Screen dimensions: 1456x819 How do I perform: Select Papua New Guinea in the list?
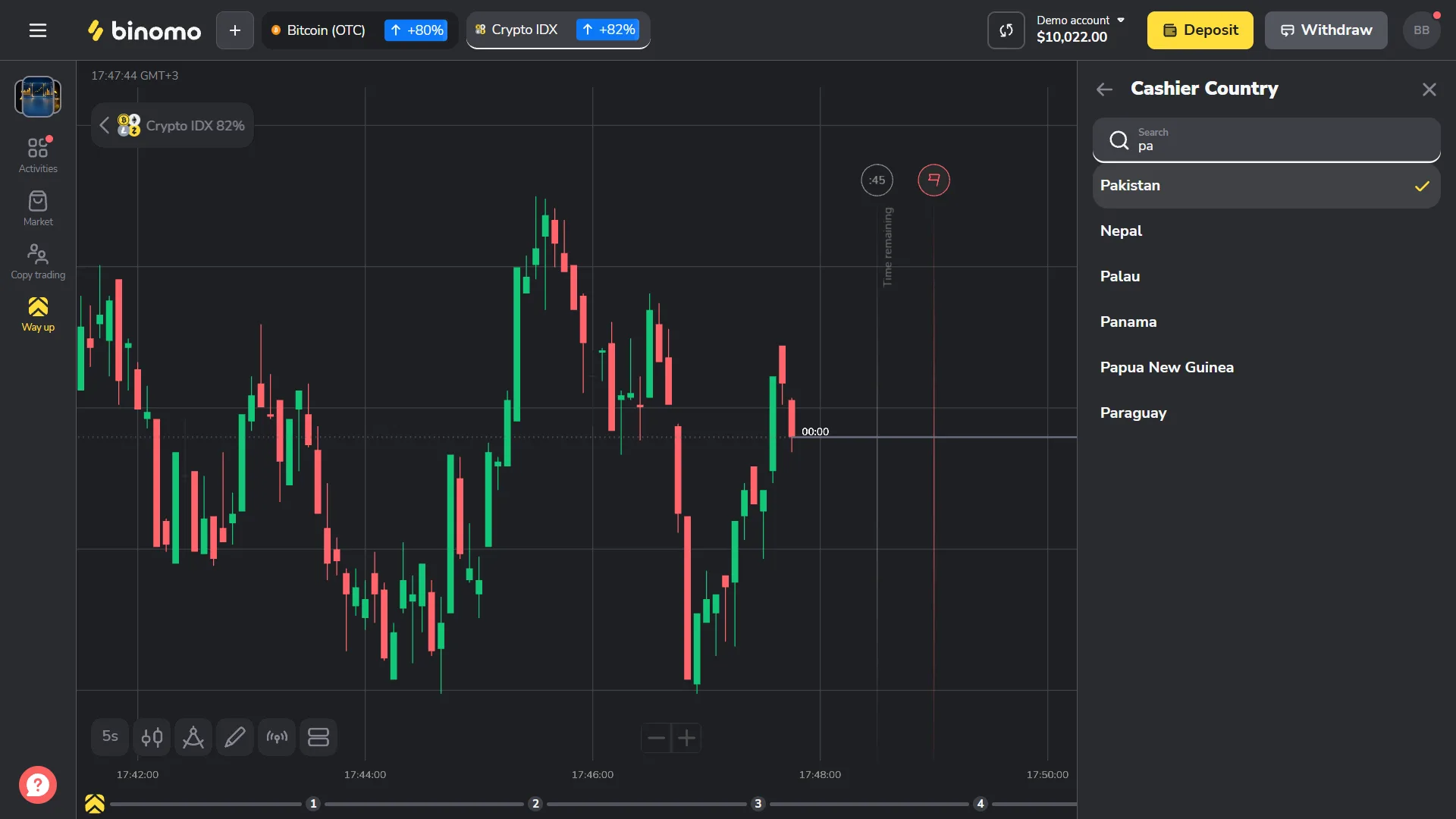[1266, 368]
